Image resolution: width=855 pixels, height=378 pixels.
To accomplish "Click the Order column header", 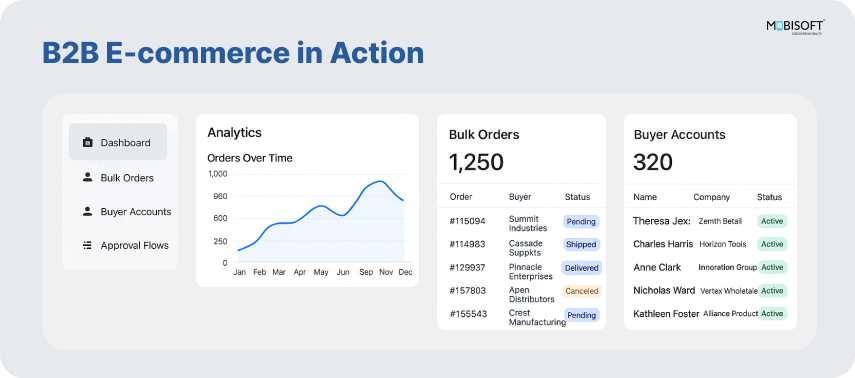I will click(461, 197).
